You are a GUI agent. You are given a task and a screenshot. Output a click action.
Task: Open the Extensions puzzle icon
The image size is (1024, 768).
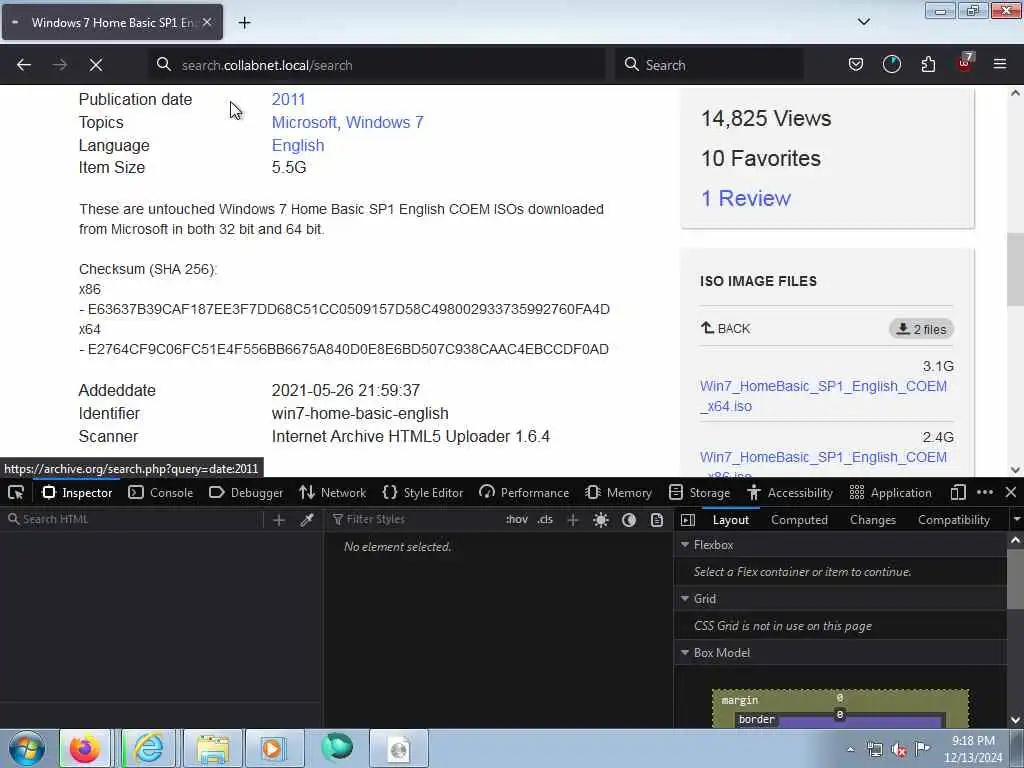[x=928, y=64]
